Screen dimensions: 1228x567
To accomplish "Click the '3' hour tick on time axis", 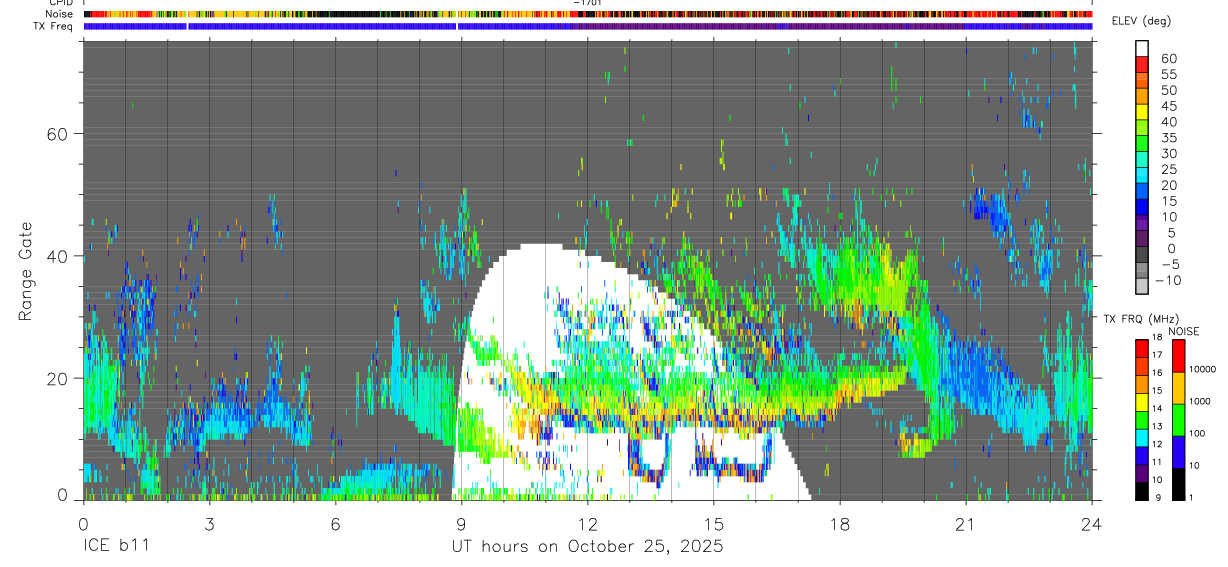I will point(209,524).
